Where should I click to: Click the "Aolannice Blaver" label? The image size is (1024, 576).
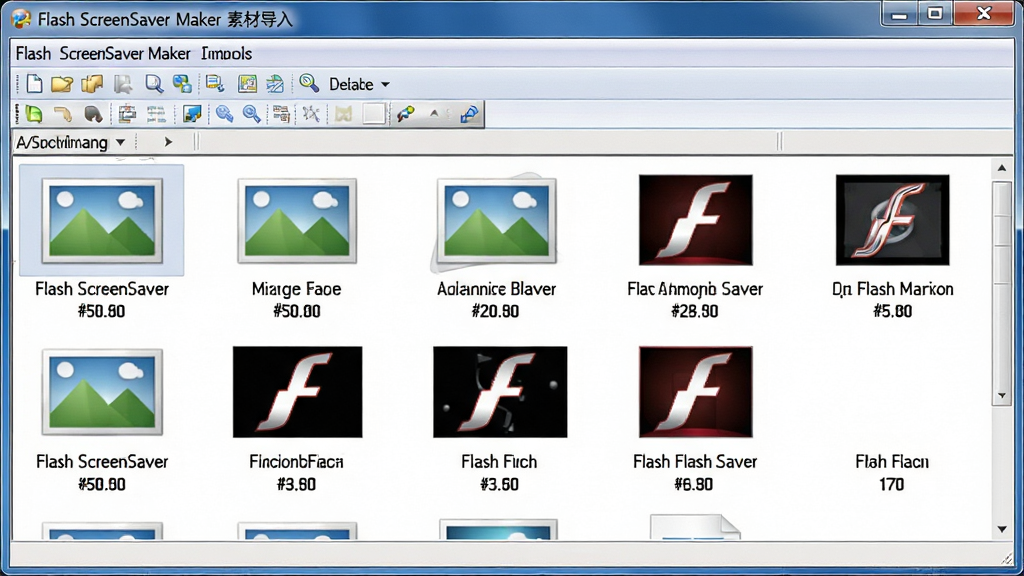coord(496,289)
